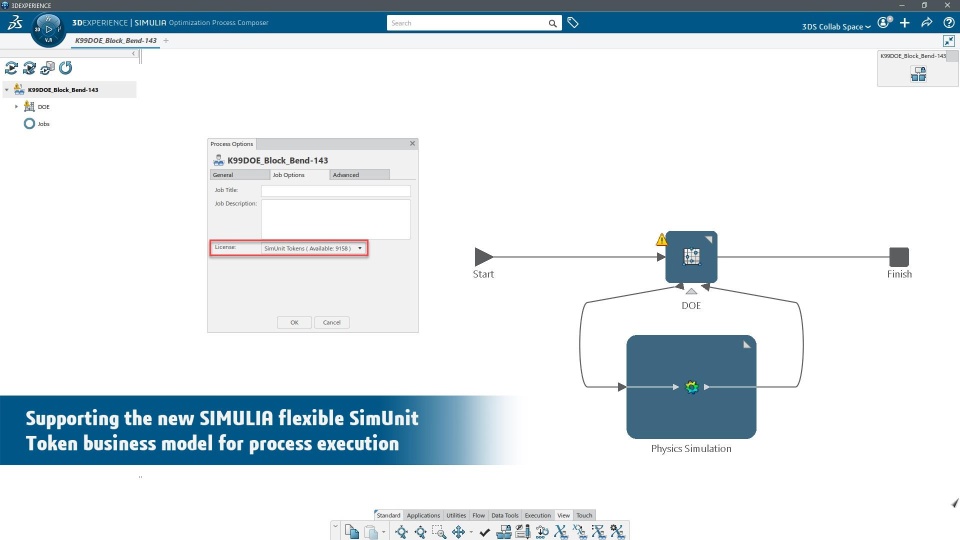Open the 3DS Collab Space dropdown
Viewport: 960px width, 540px height.
(836, 27)
